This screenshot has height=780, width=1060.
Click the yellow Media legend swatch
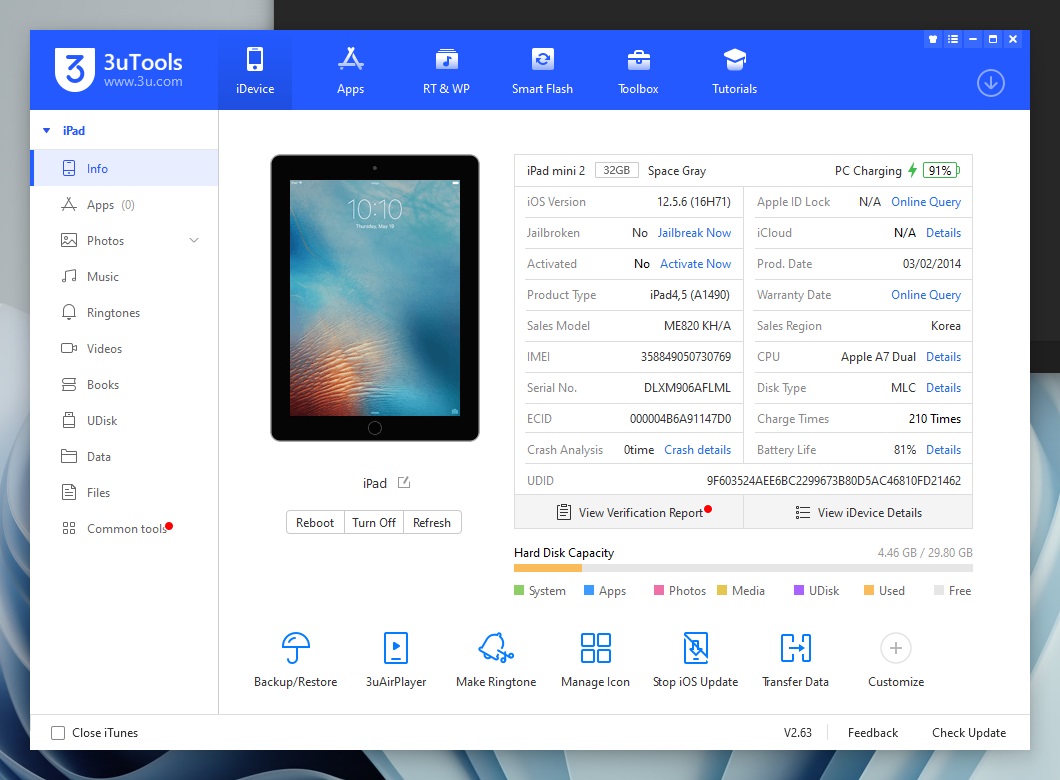click(x=722, y=590)
